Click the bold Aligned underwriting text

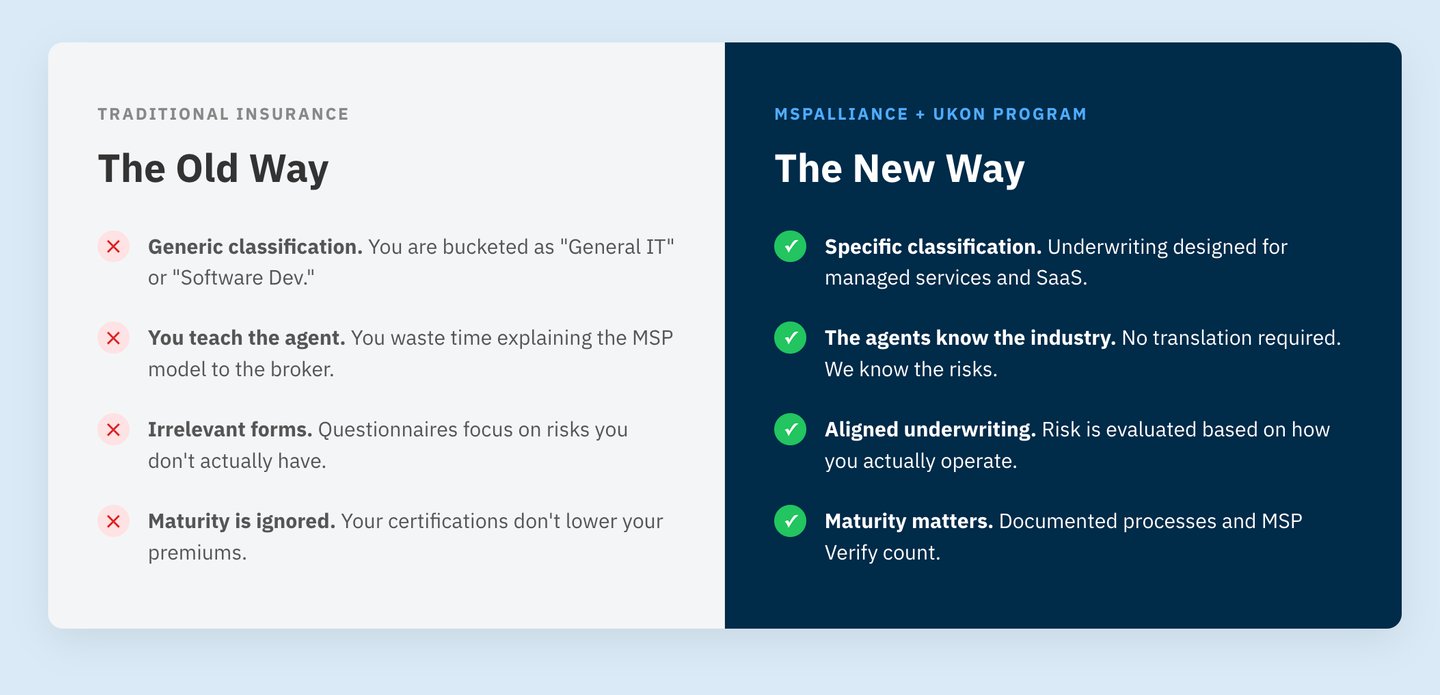point(930,430)
